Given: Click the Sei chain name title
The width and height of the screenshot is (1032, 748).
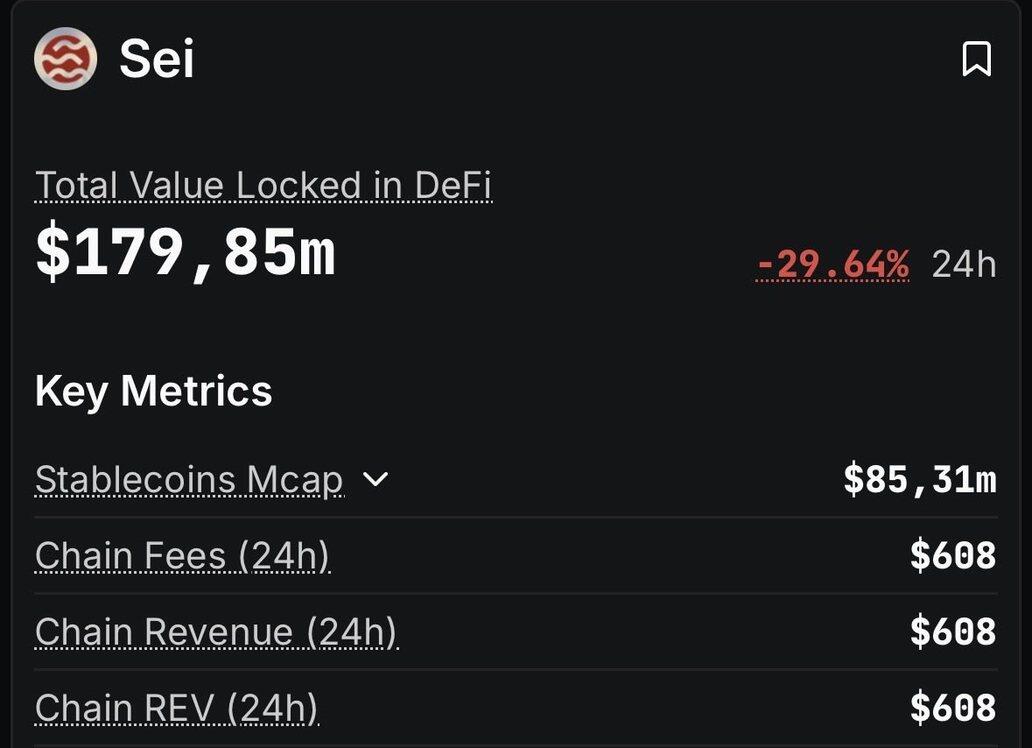Looking at the screenshot, I should coord(157,59).
